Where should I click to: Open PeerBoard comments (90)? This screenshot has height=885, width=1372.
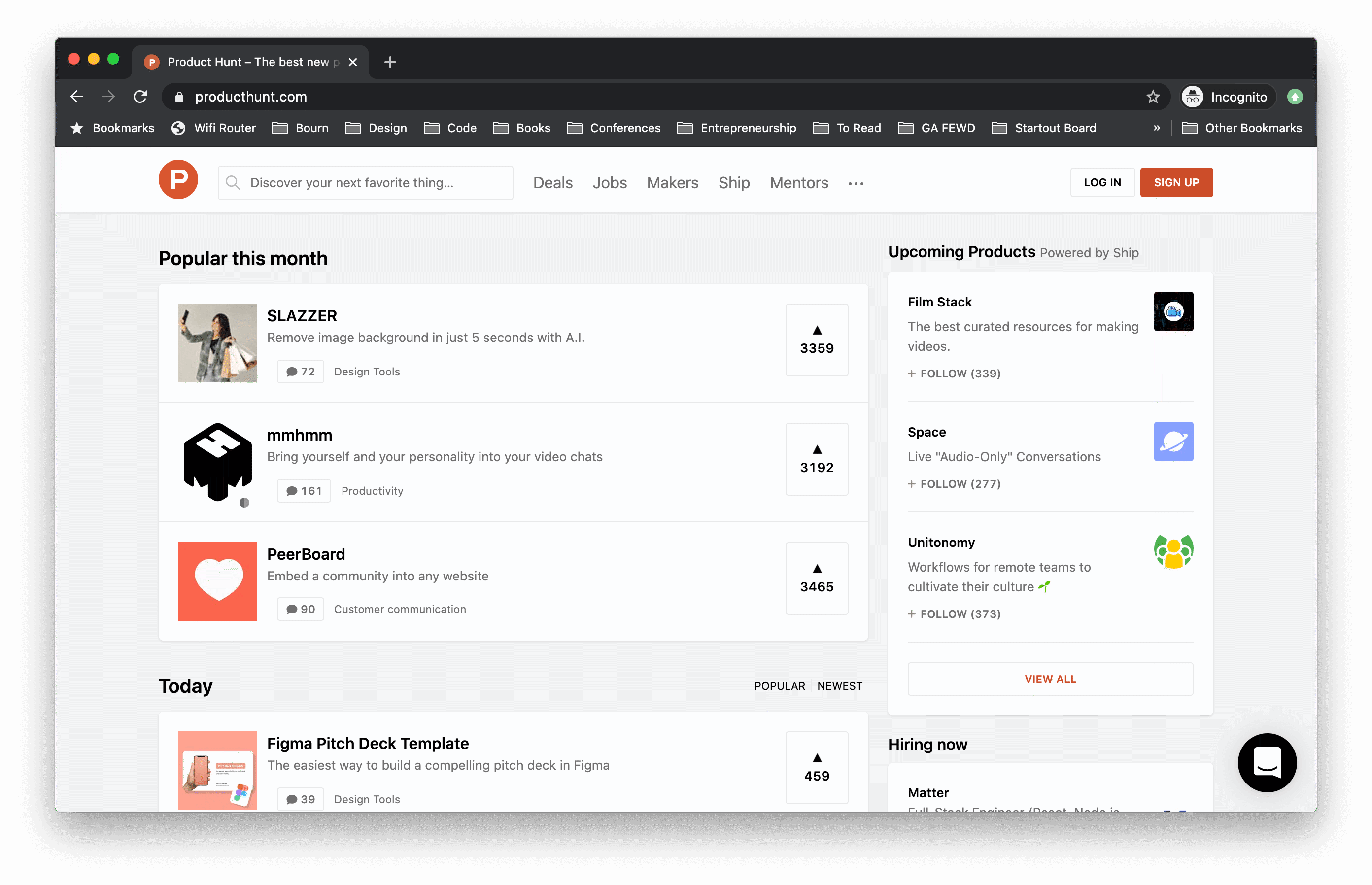301,609
